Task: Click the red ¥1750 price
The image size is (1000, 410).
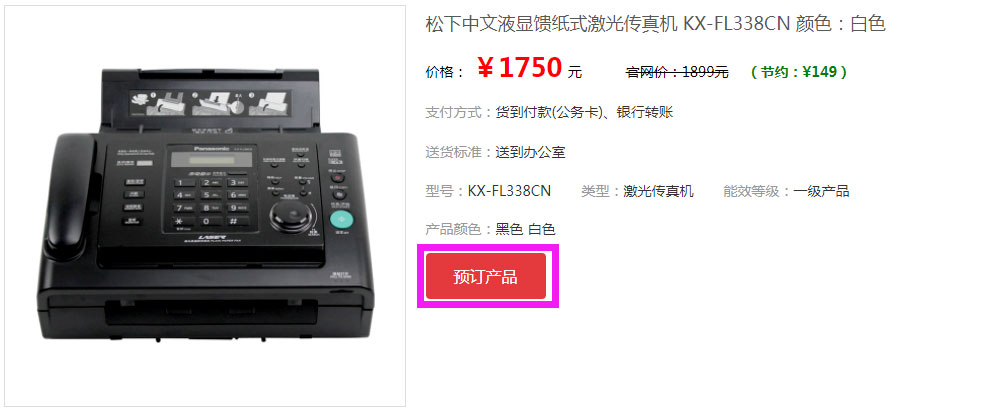Action: point(520,68)
